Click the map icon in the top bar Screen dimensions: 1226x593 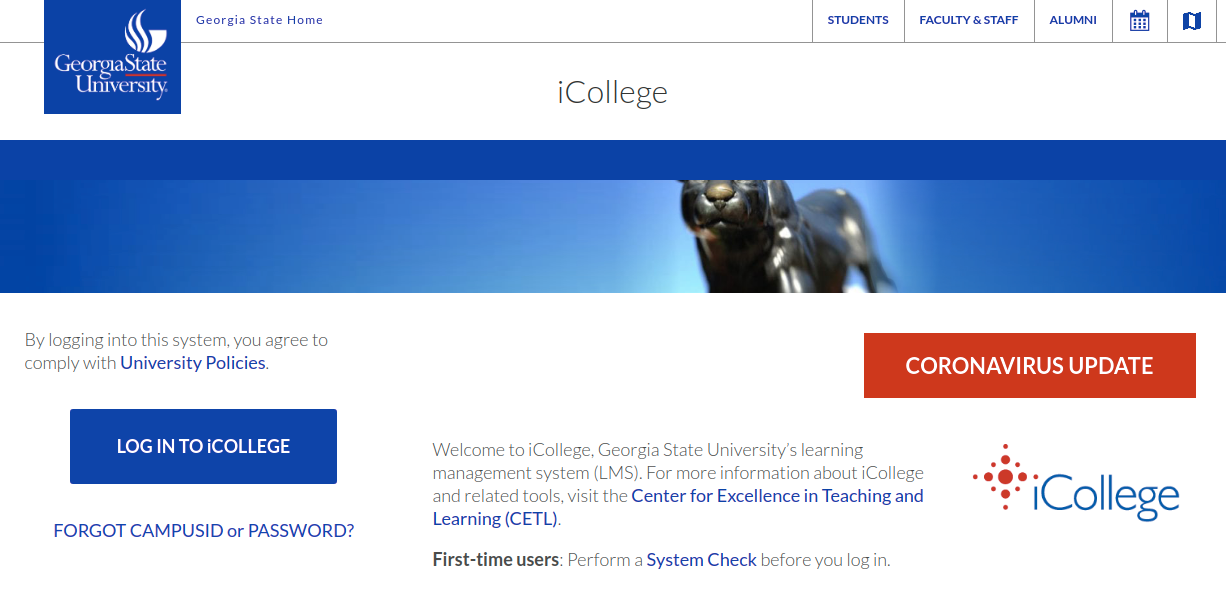[1191, 20]
